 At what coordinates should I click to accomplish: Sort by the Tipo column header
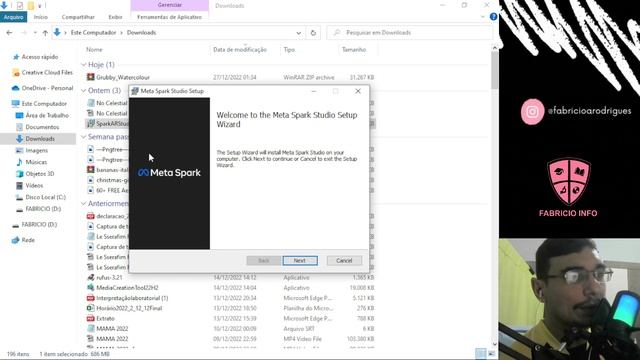[x=289, y=49]
